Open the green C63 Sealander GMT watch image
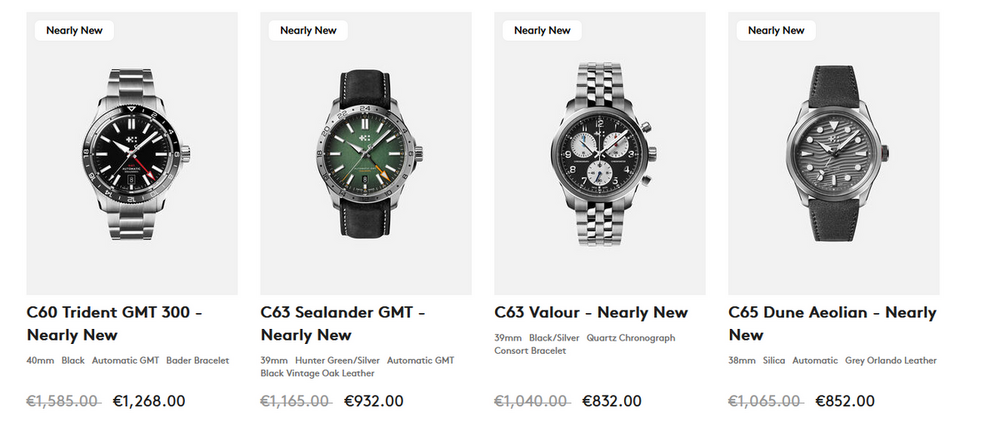Image resolution: width=1000 pixels, height=423 pixels. tap(366, 153)
